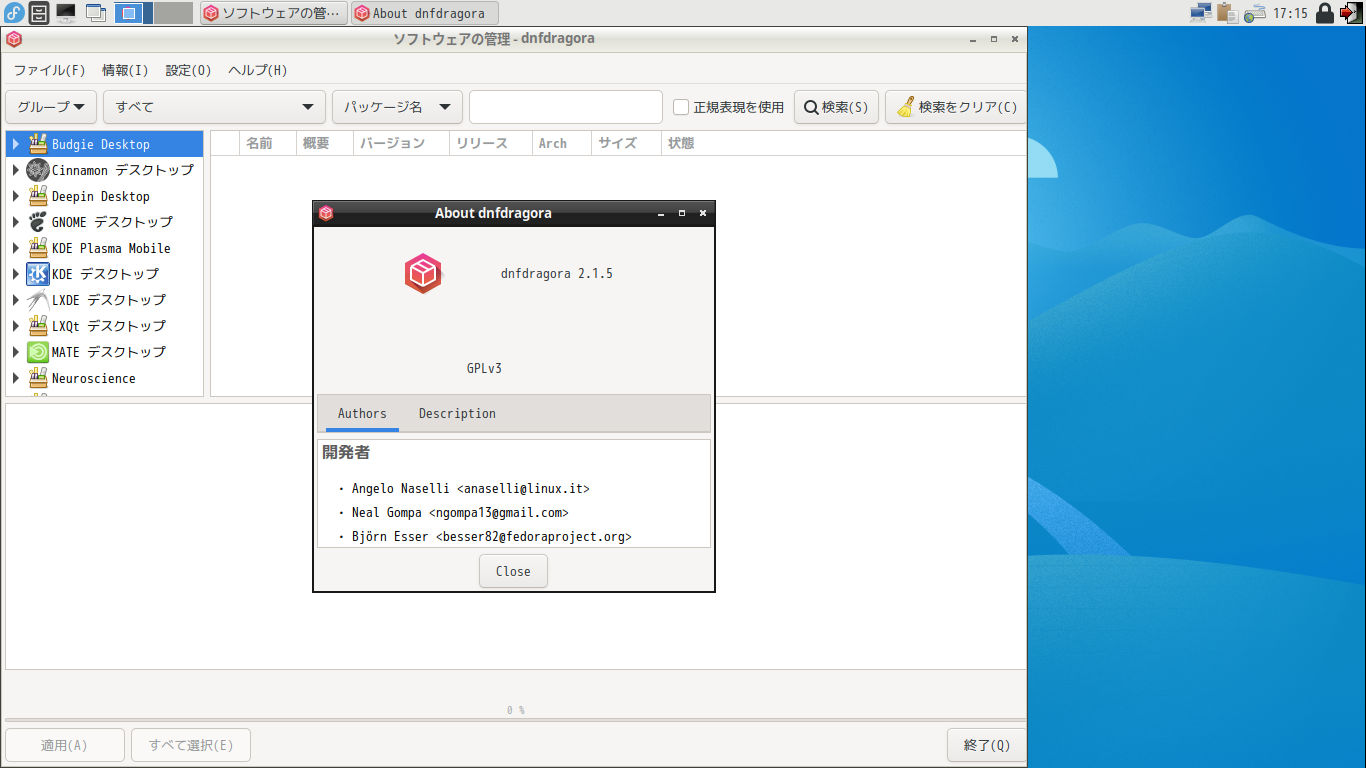
Task: Open the パッケージ名 search-field dropdown
Action: click(397, 107)
